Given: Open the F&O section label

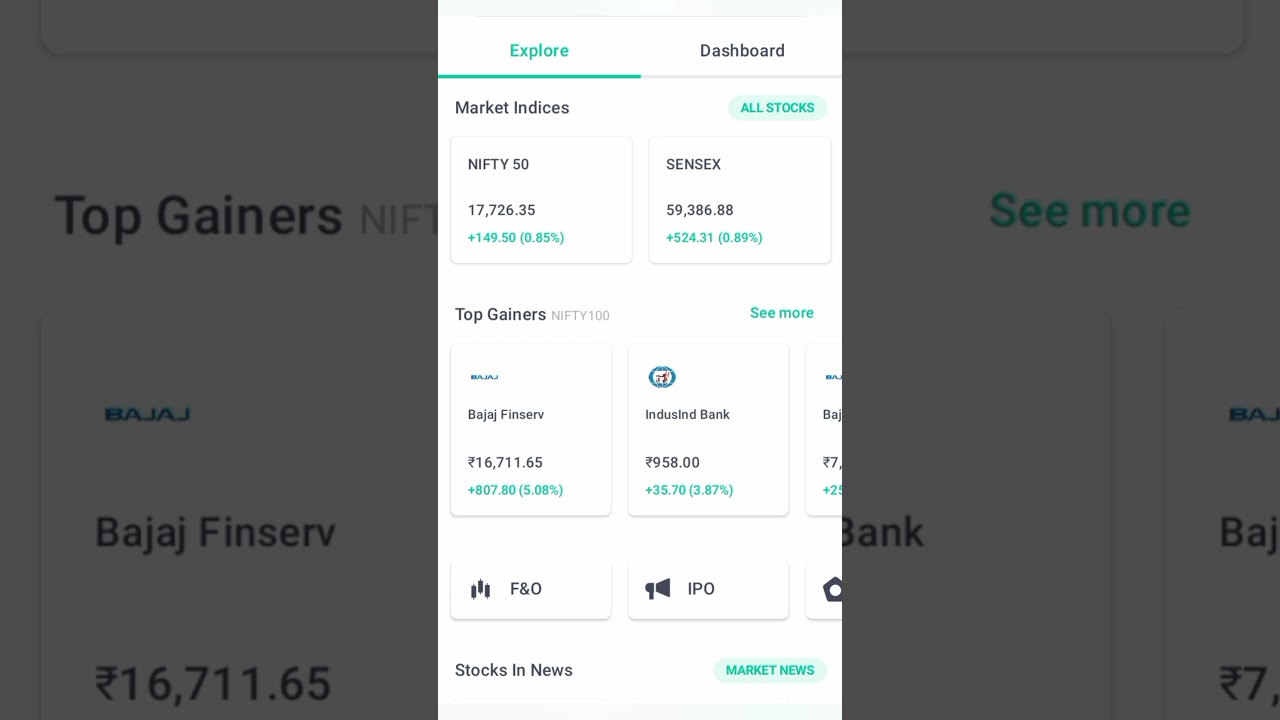Looking at the screenshot, I should pyautogui.click(x=526, y=589).
